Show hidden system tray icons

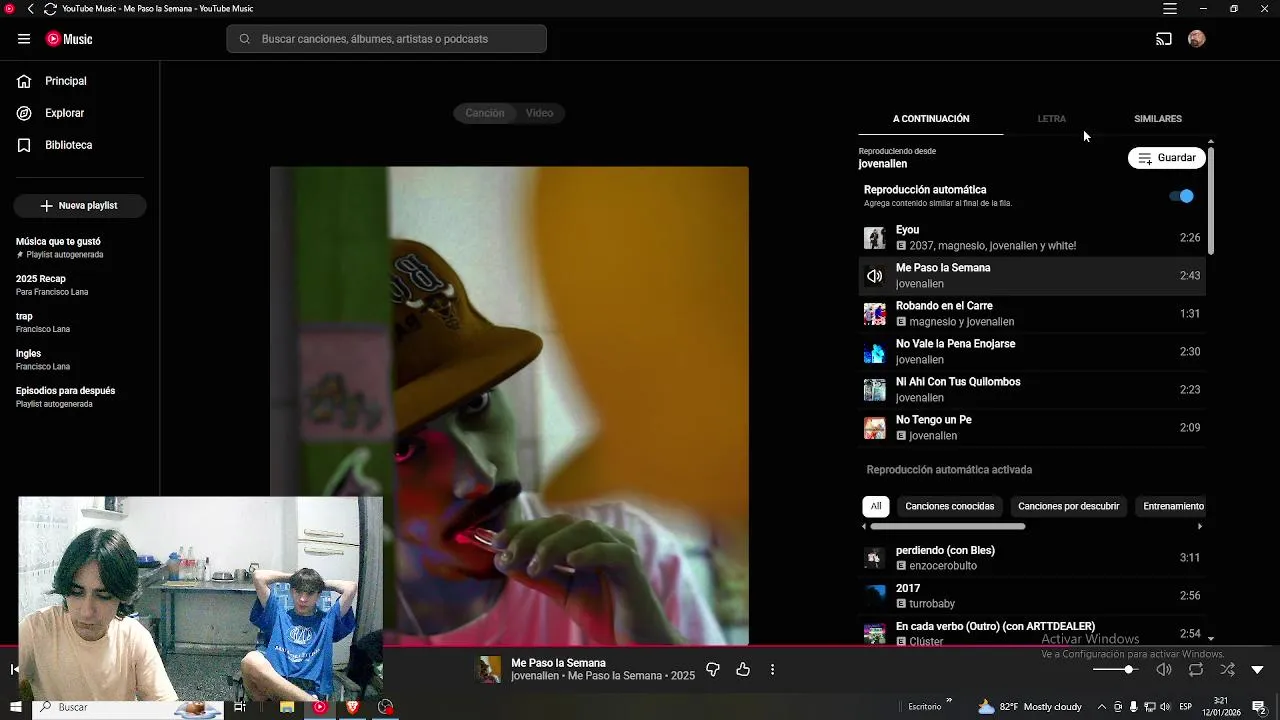pos(1101,707)
